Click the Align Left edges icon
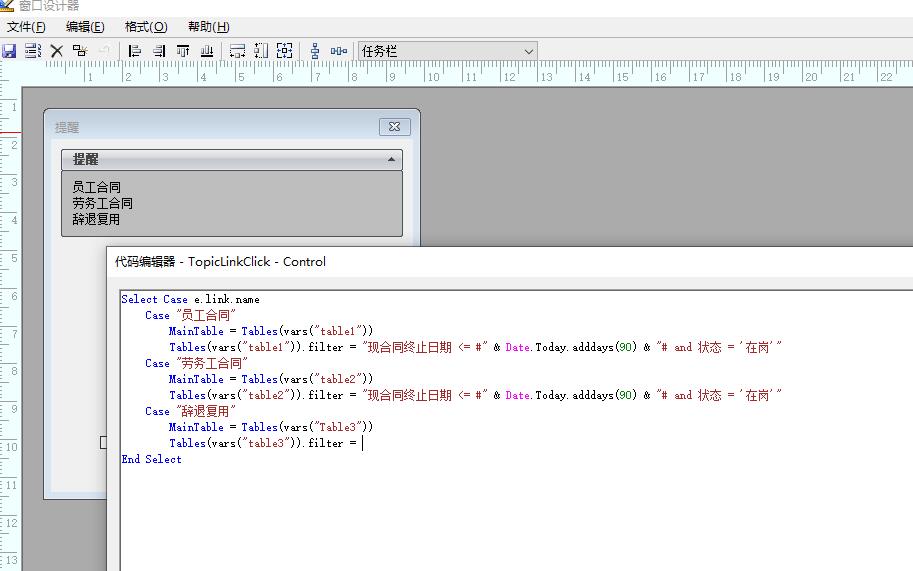Image resolution: width=913 pixels, height=571 pixels. [135, 51]
